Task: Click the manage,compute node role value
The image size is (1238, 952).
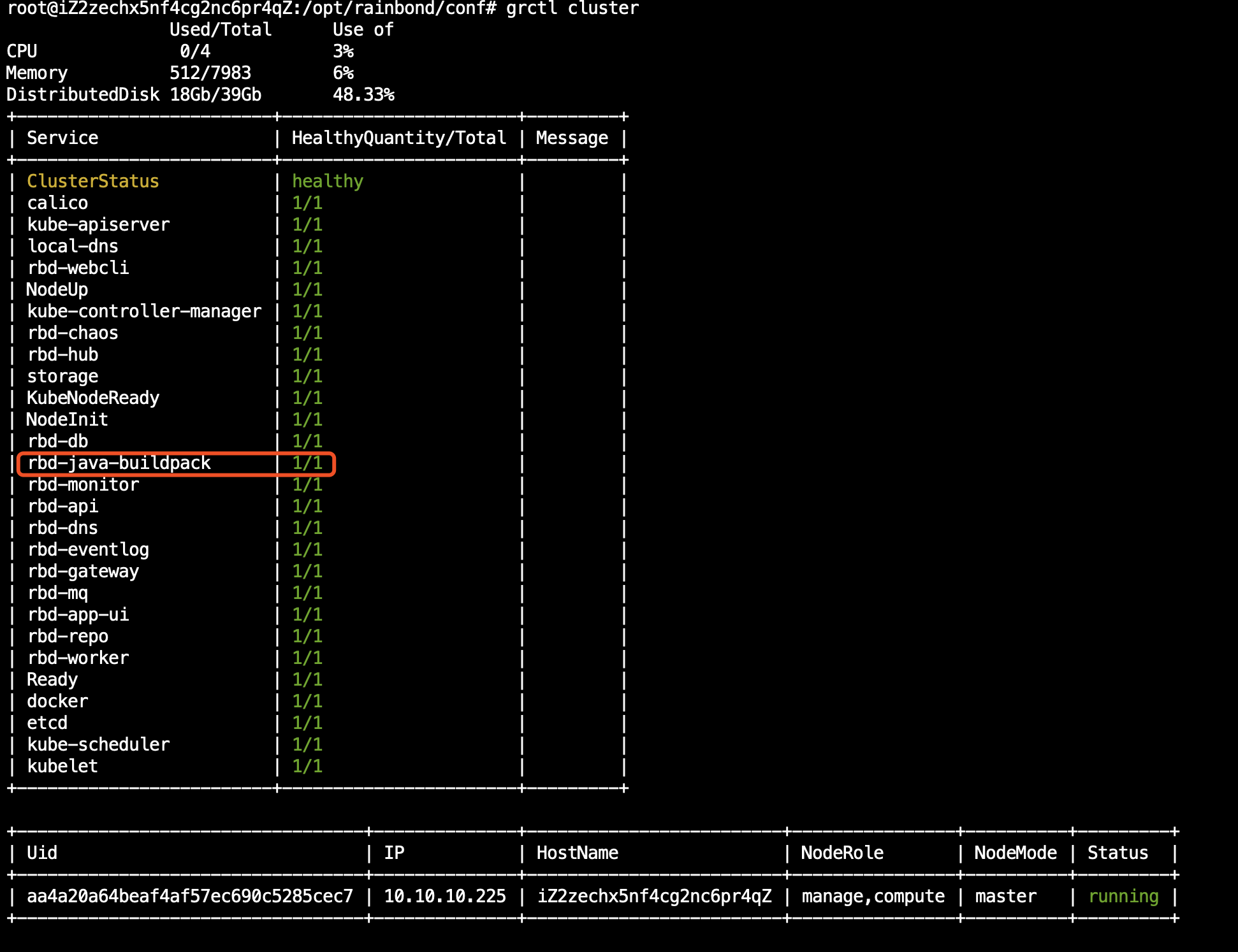Action: pos(873,897)
